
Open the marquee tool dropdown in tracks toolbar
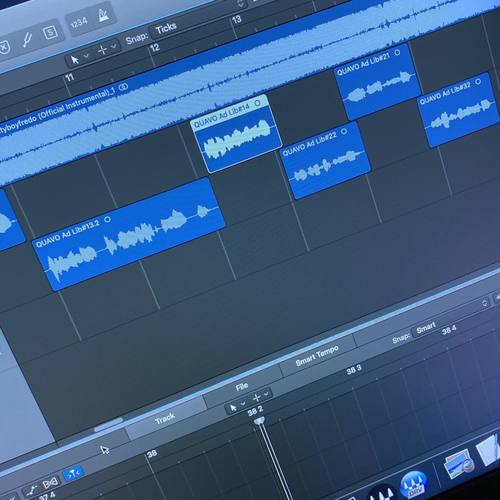click(x=114, y=46)
